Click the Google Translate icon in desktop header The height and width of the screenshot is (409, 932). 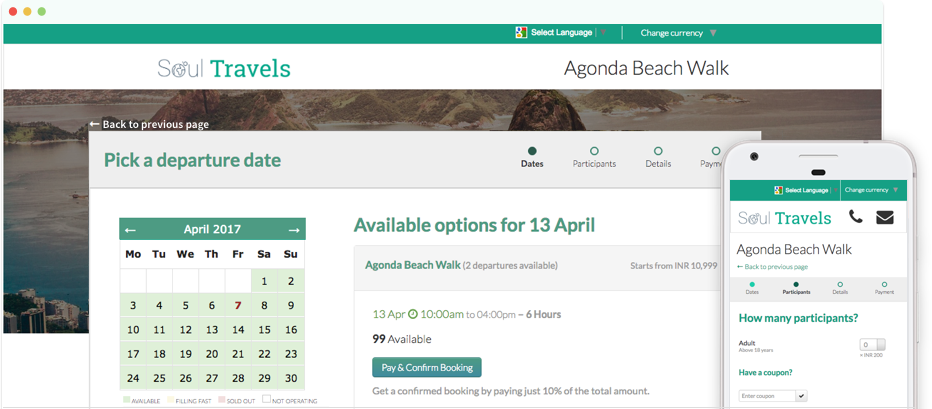[521, 33]
